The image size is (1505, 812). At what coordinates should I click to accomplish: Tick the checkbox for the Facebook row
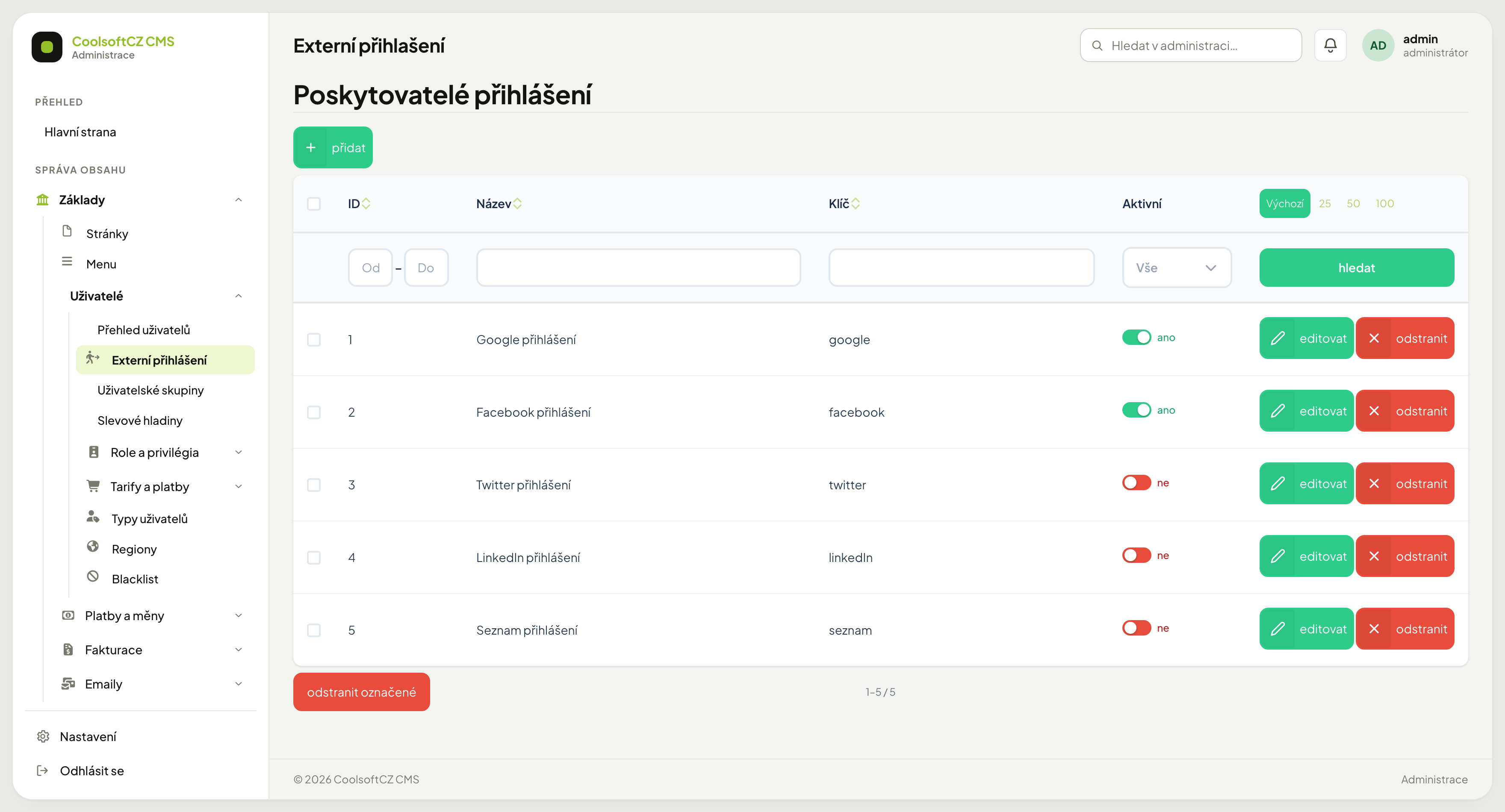tap(314, 412)
